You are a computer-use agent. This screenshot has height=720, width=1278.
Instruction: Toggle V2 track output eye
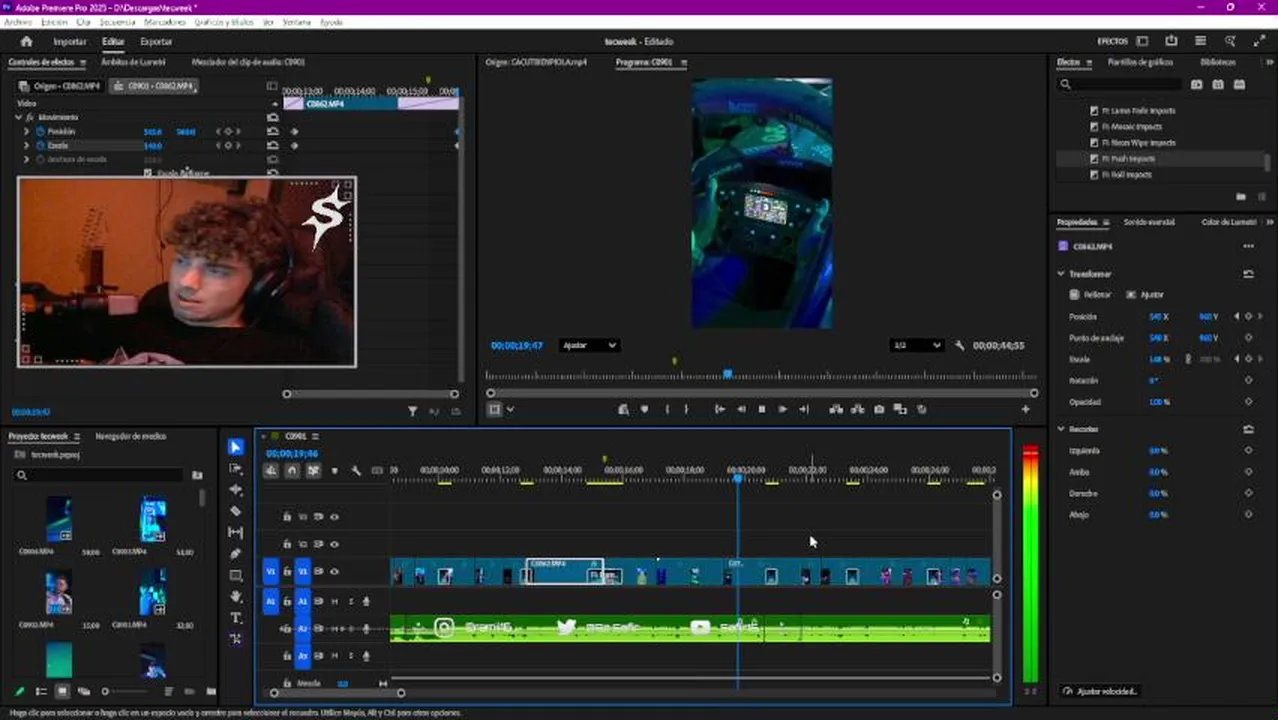click(x=334, y=545)
